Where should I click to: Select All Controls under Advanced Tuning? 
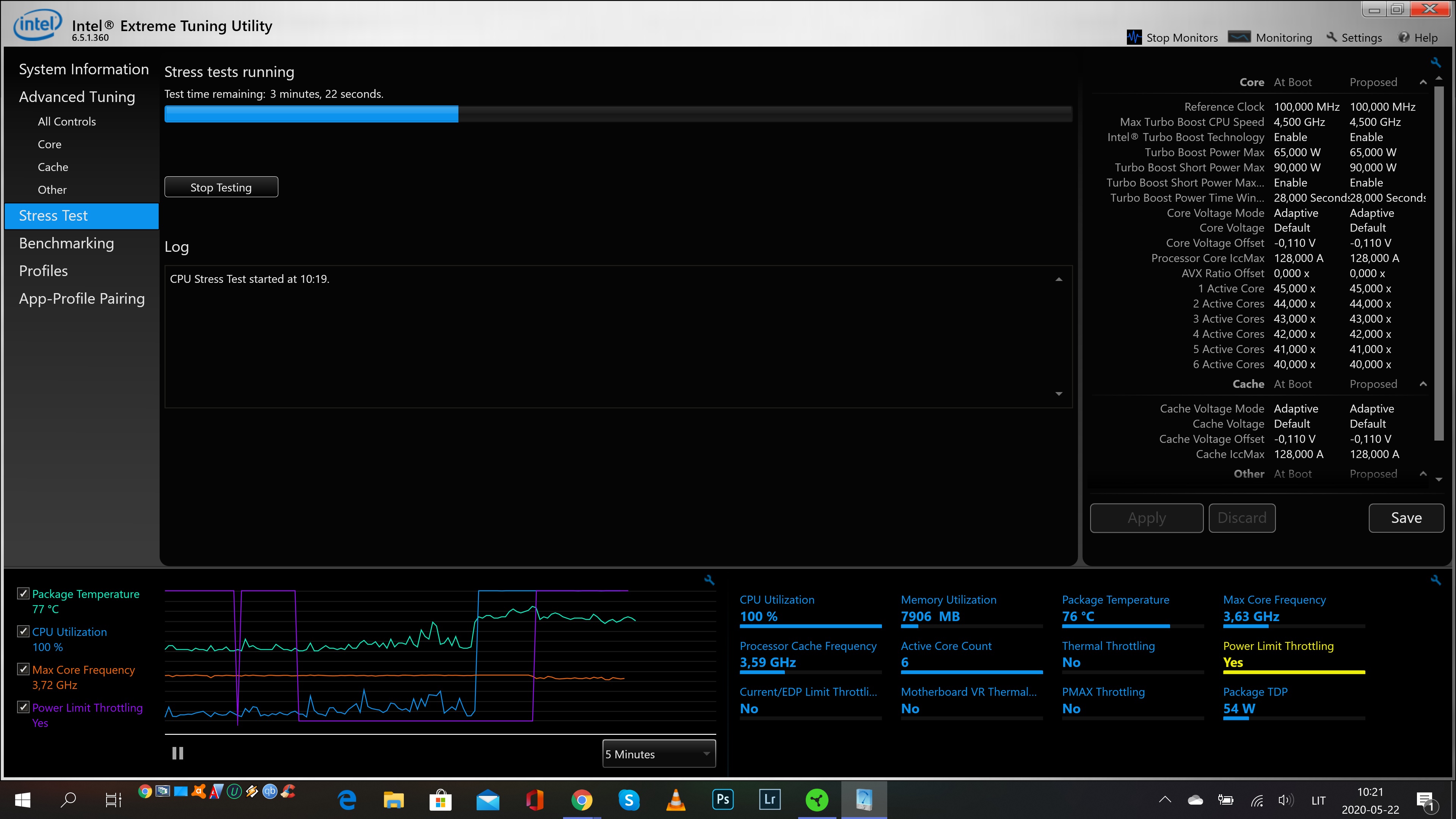(67, 121)
